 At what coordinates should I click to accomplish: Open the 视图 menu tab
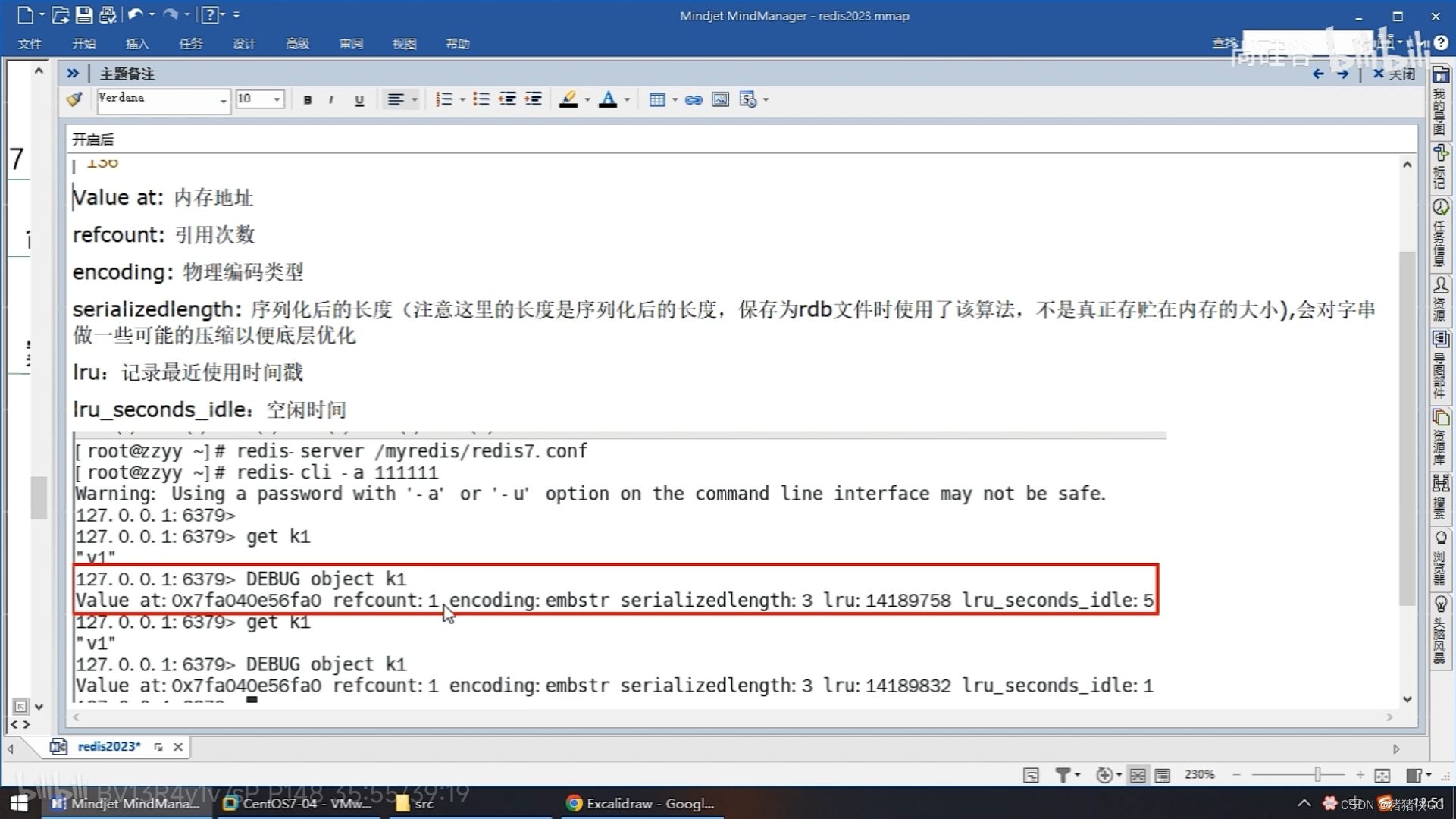tap(404, 44)
